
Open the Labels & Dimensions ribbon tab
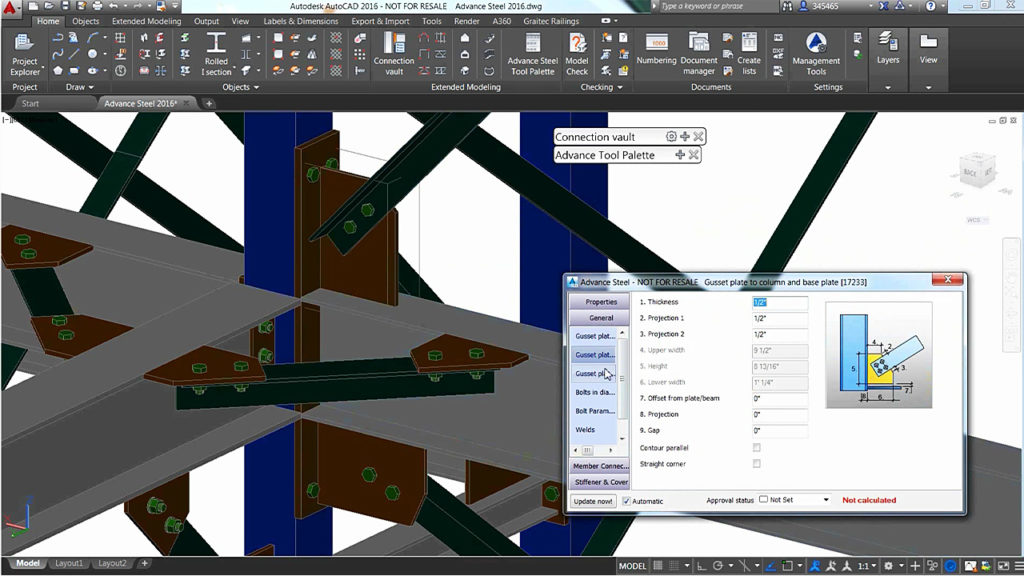pos(300,21)
